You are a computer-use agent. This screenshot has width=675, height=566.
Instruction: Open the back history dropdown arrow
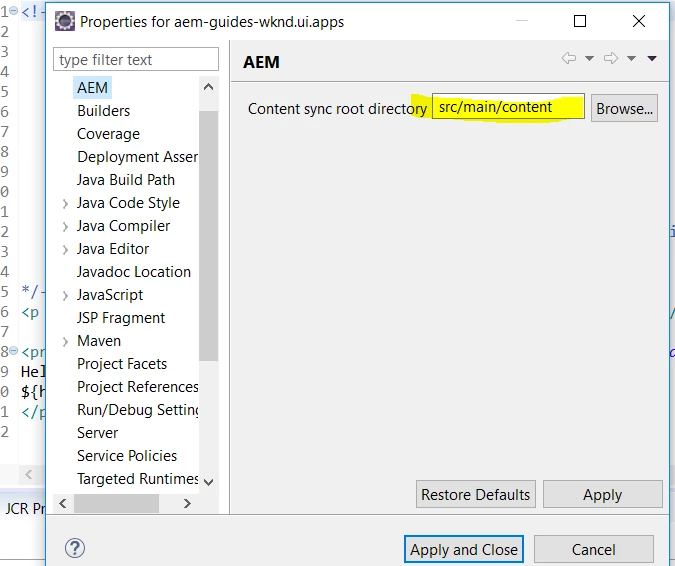point(589,58)
